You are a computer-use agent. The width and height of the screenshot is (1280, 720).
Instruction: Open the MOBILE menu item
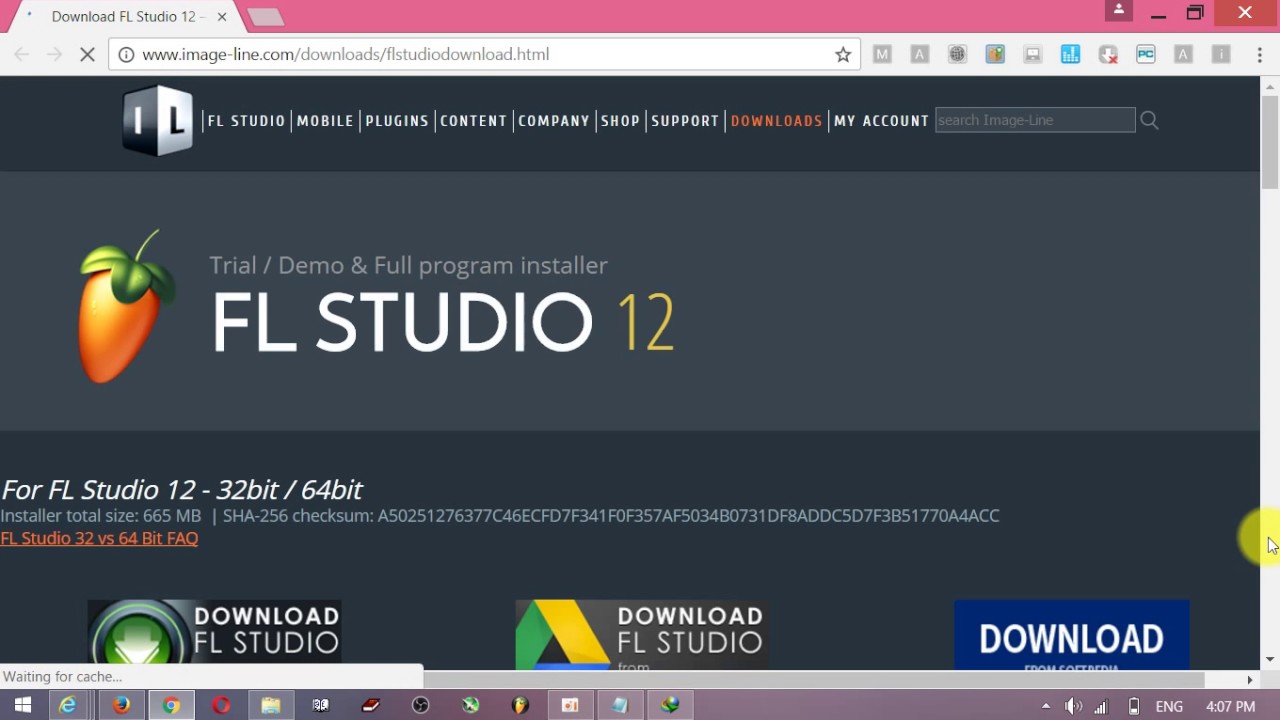[325, 120]
